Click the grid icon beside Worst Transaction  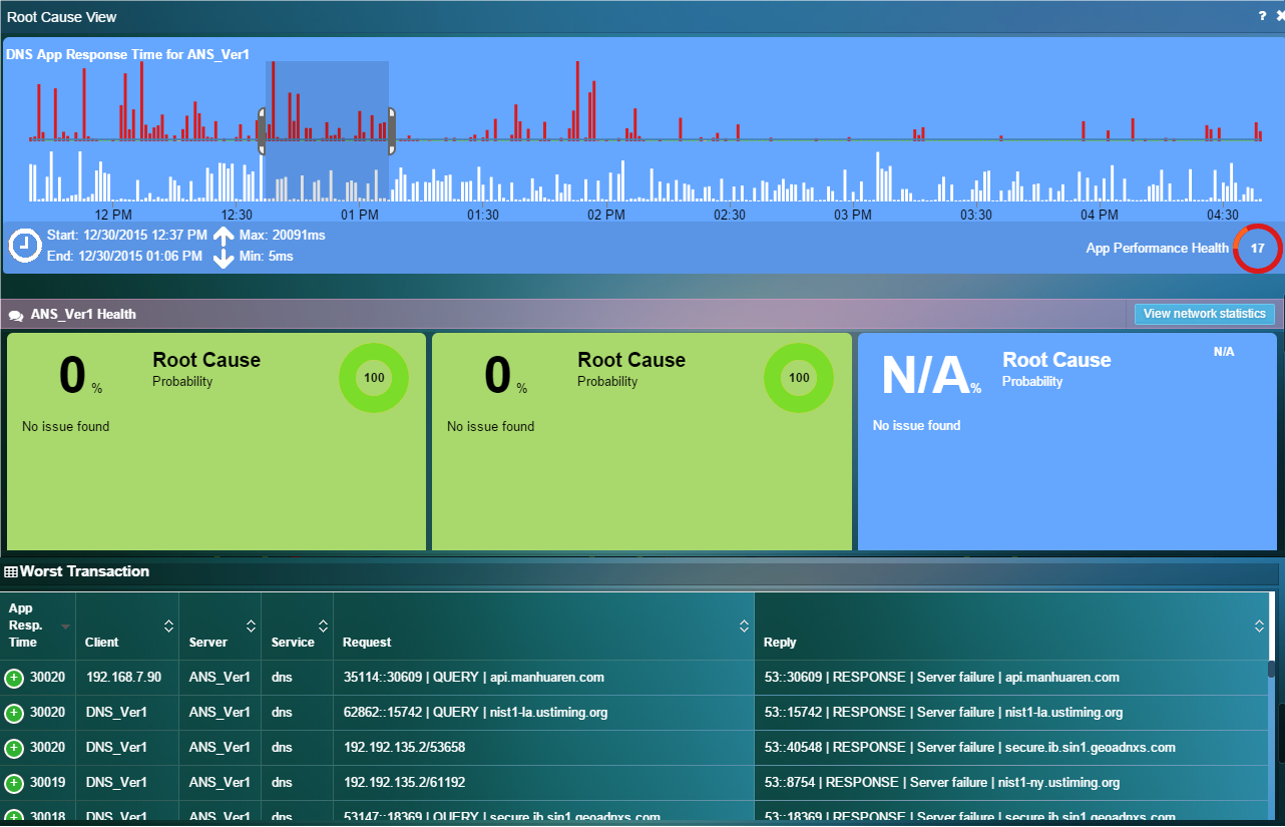[11, 572]
